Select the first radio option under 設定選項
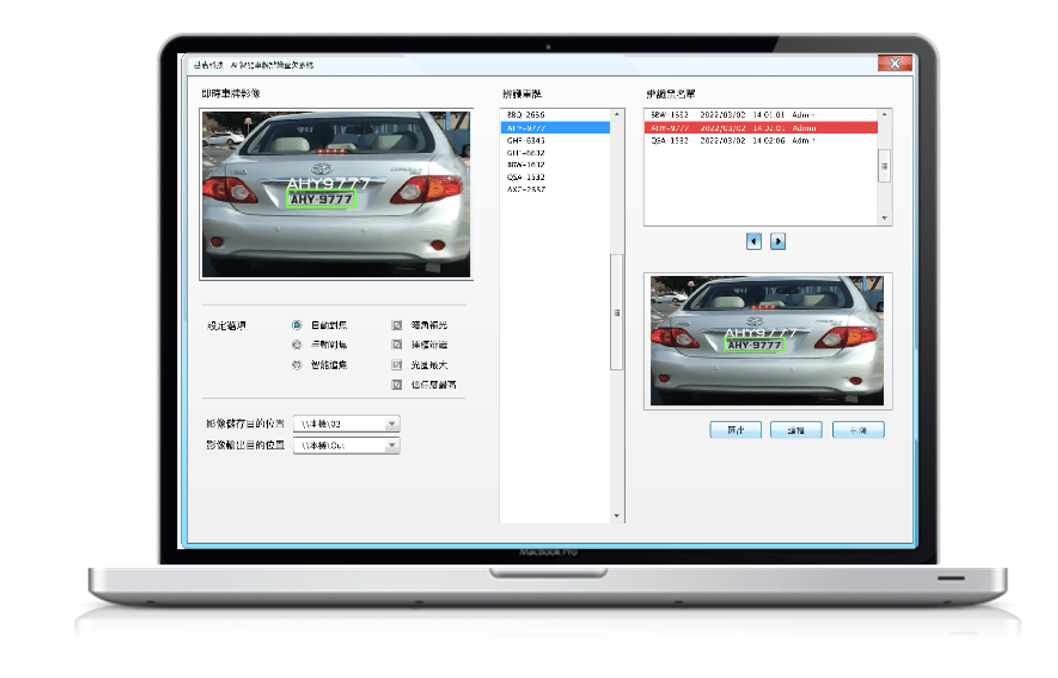The width and height of the screenshot is (1058, 678). point(297,325)
